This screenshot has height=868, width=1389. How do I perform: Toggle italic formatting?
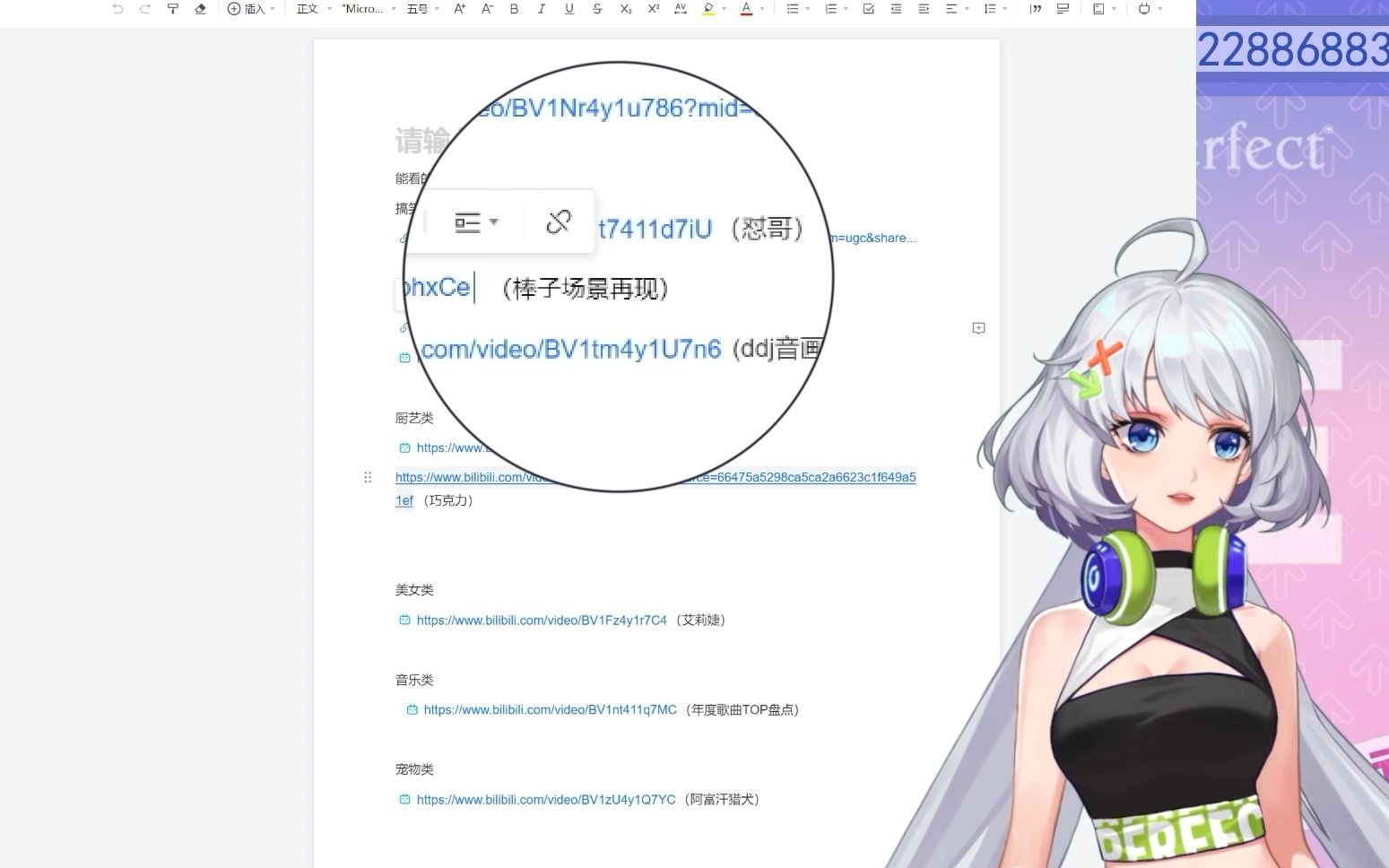541,9
